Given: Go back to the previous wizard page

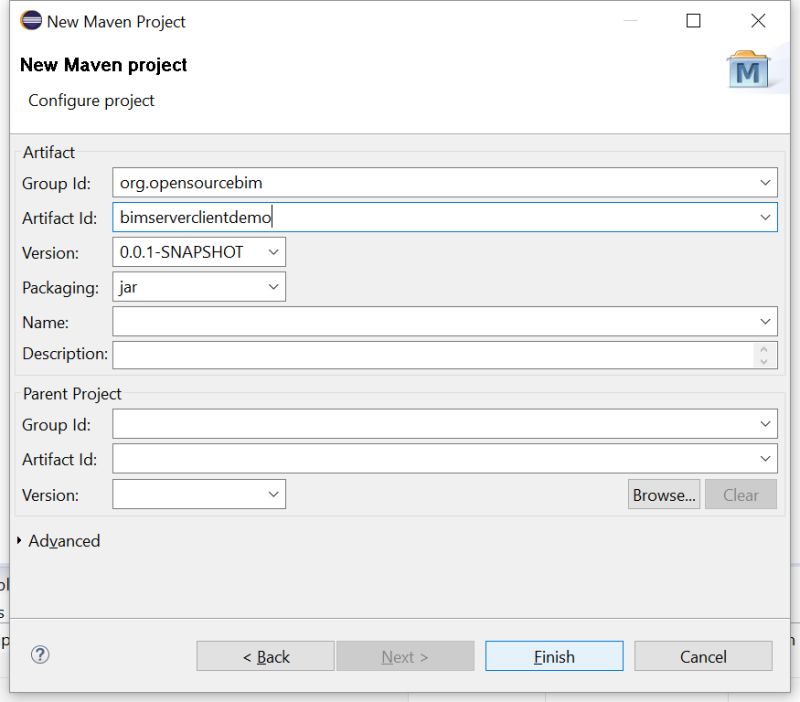Looking at the screenshot, I should click(x=264, y=656).
